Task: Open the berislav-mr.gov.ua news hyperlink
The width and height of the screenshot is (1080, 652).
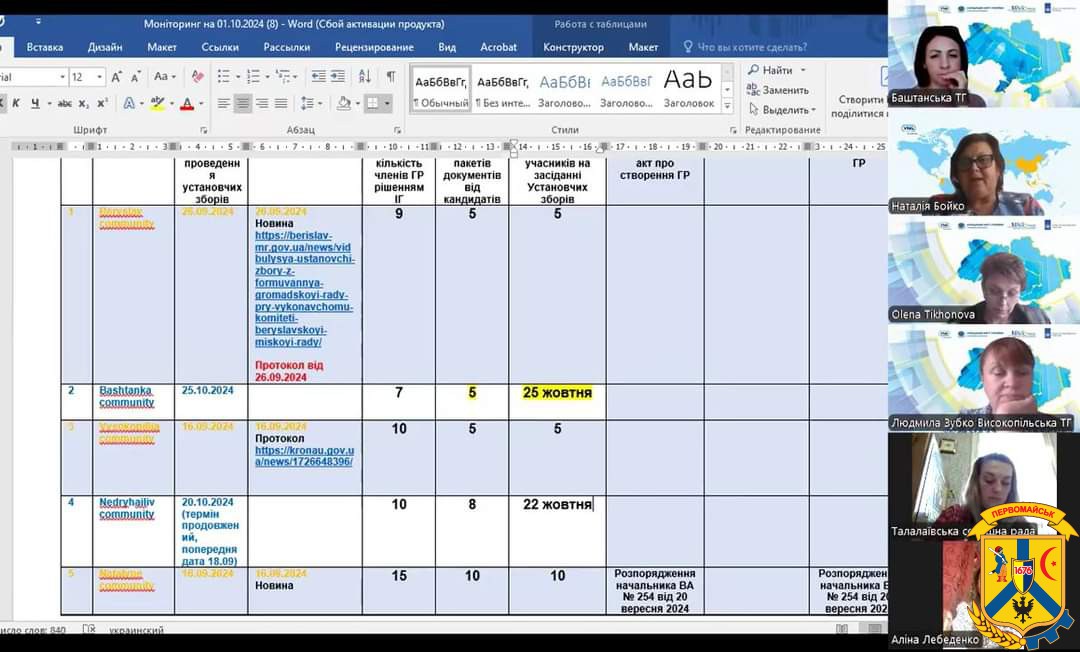Action: pos(304,288)
